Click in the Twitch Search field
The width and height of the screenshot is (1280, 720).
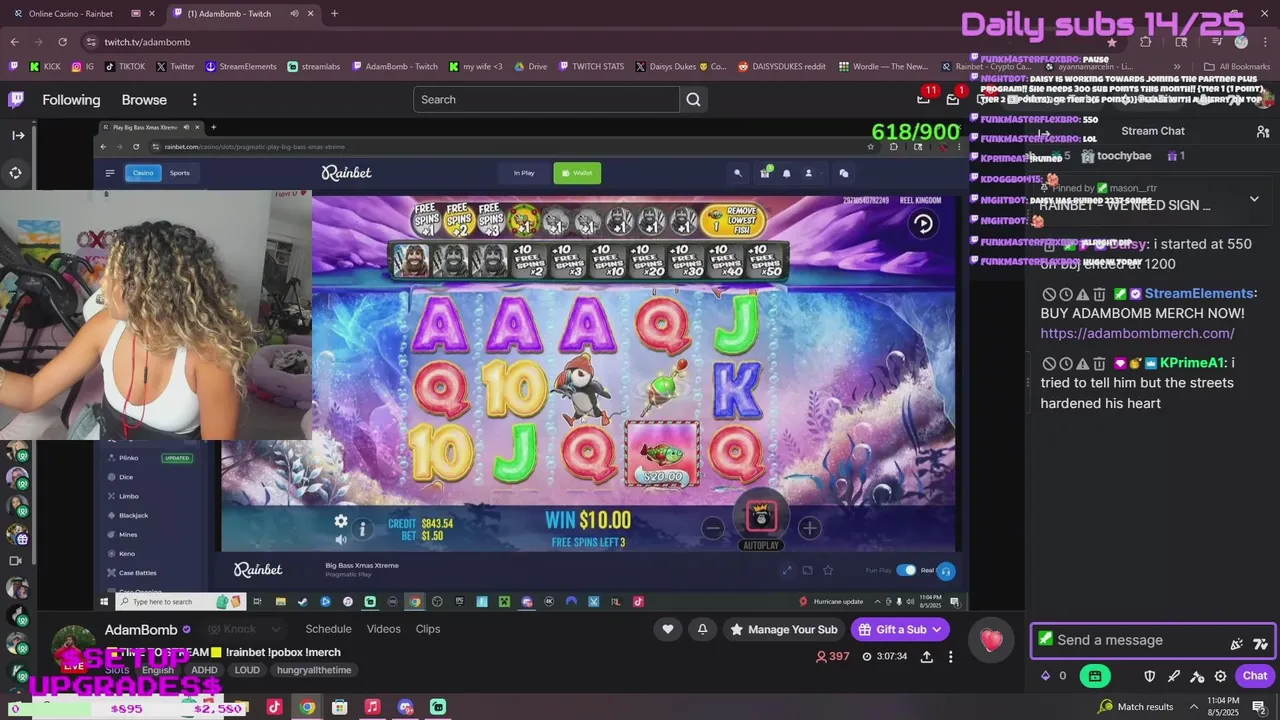[x=546, y=100]
